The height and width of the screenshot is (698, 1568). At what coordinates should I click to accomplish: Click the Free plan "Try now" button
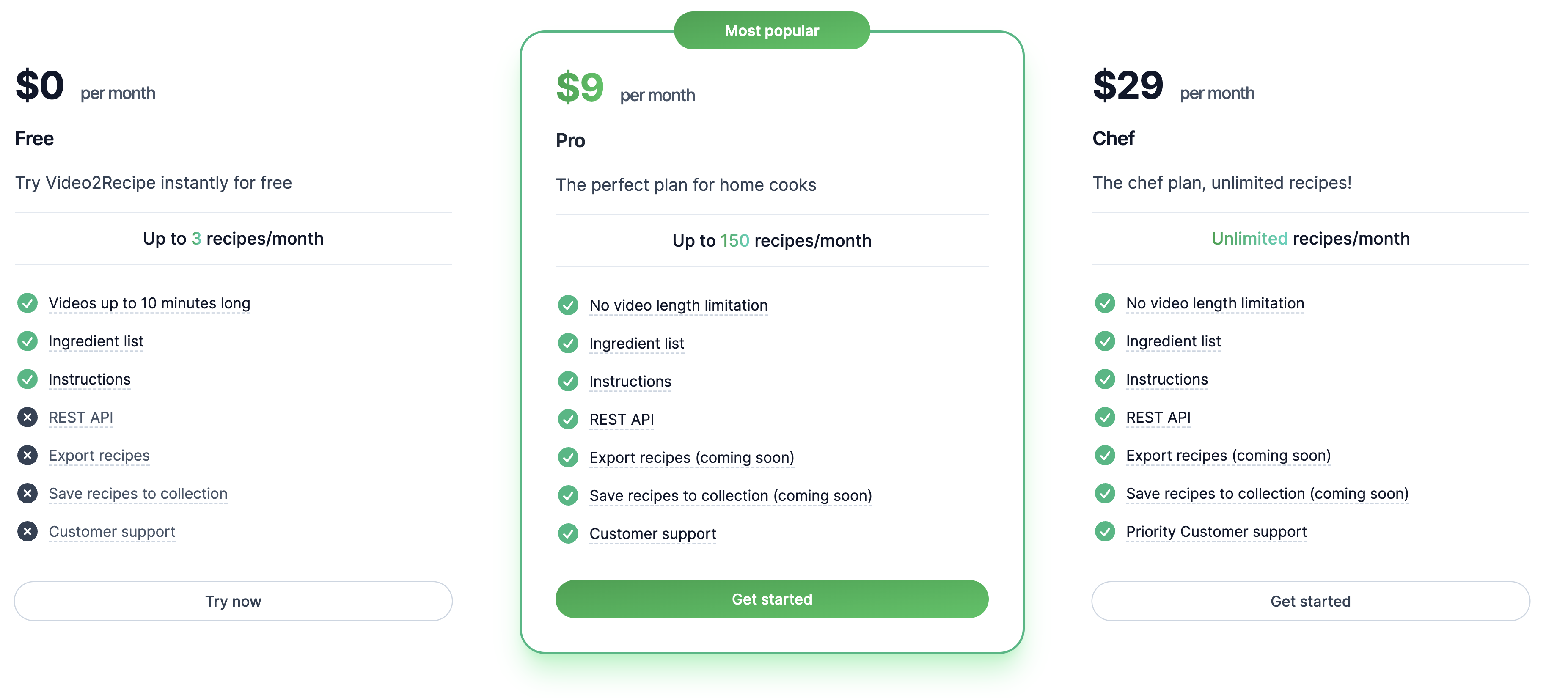233,601
